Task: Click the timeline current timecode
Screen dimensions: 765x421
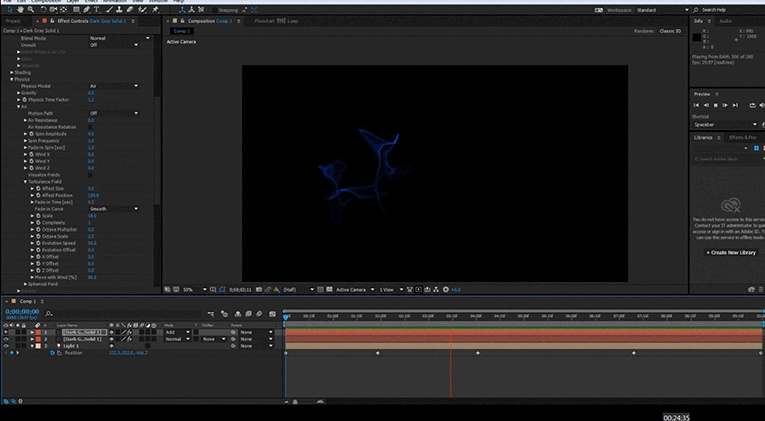Action: coord(22,312)
